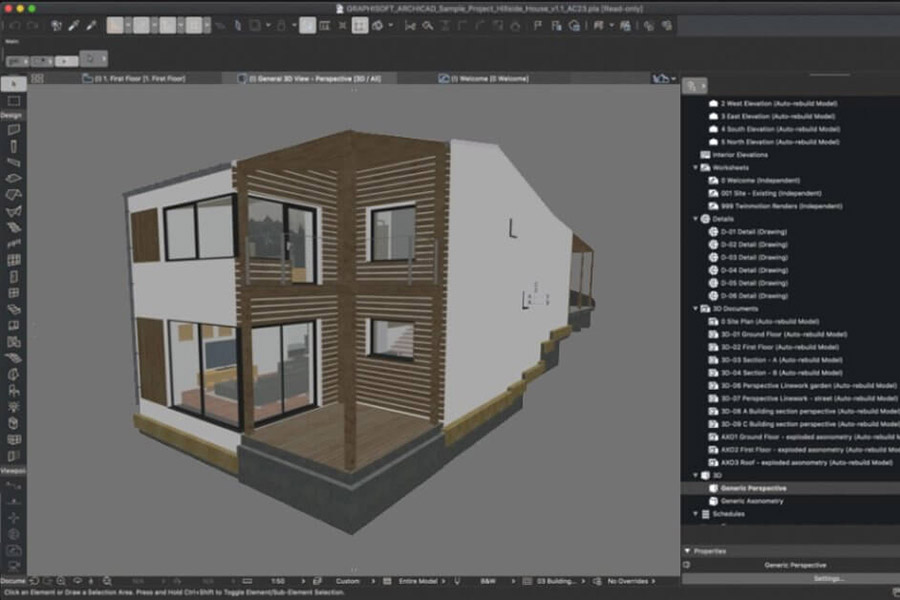Open 3D-04 Section - B document
Screen dimensions: 900x600
tap(781, 373)
